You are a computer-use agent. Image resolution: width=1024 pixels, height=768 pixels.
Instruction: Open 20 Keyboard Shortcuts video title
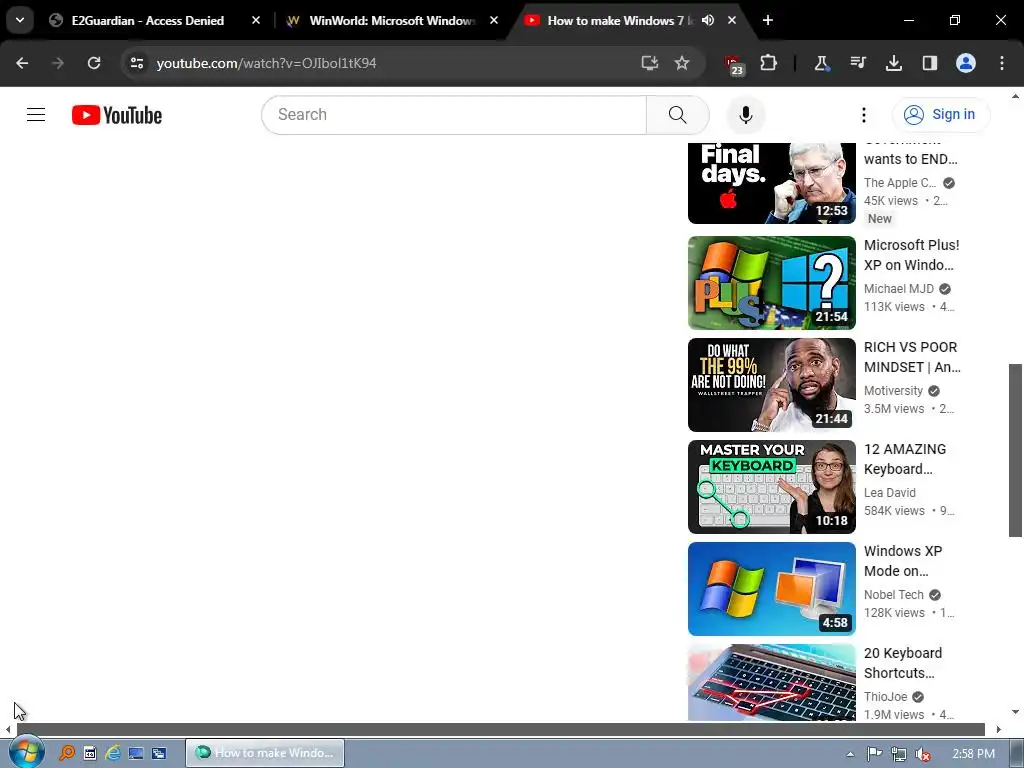[x=903, y=663]
